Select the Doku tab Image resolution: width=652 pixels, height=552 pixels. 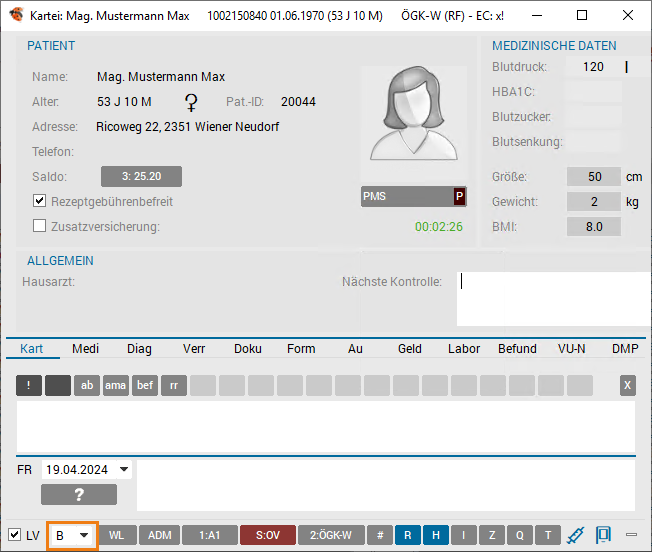(x=248, y=348)
